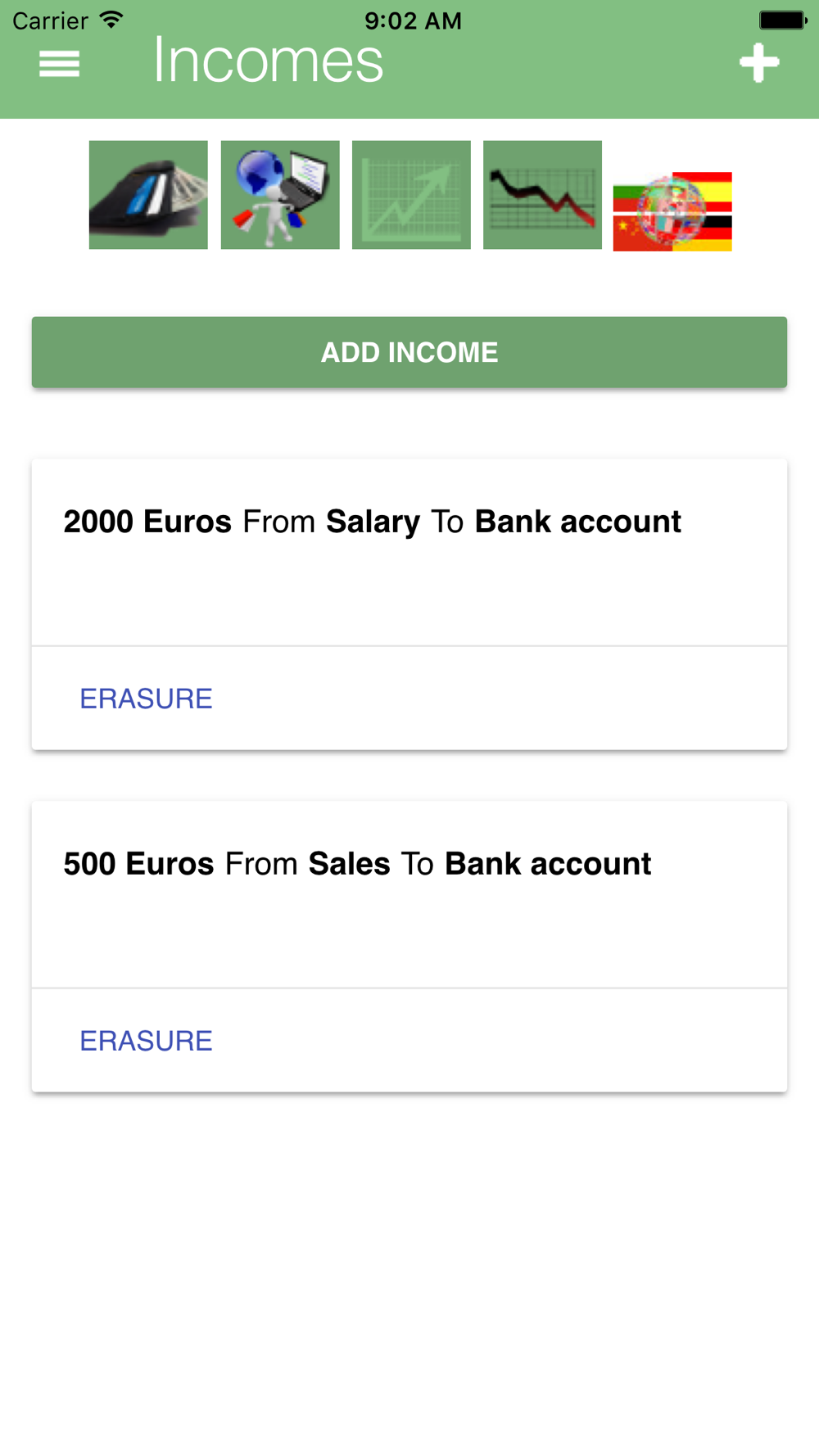
Task: Tap Bank account in the Salary entry
Action: pyautogui.click(x=577, y=522)
